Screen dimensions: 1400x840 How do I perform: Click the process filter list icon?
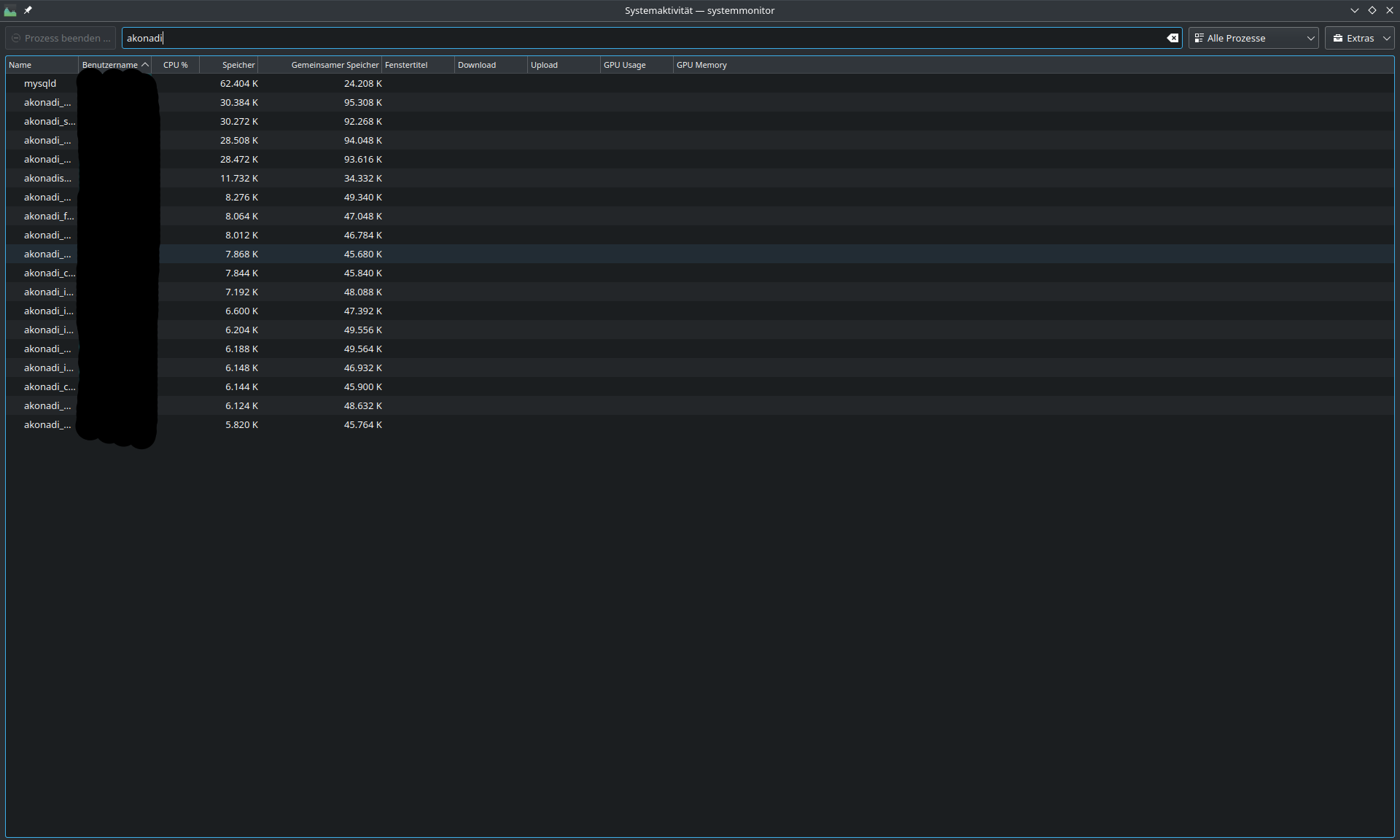[x=1199, y=38]
